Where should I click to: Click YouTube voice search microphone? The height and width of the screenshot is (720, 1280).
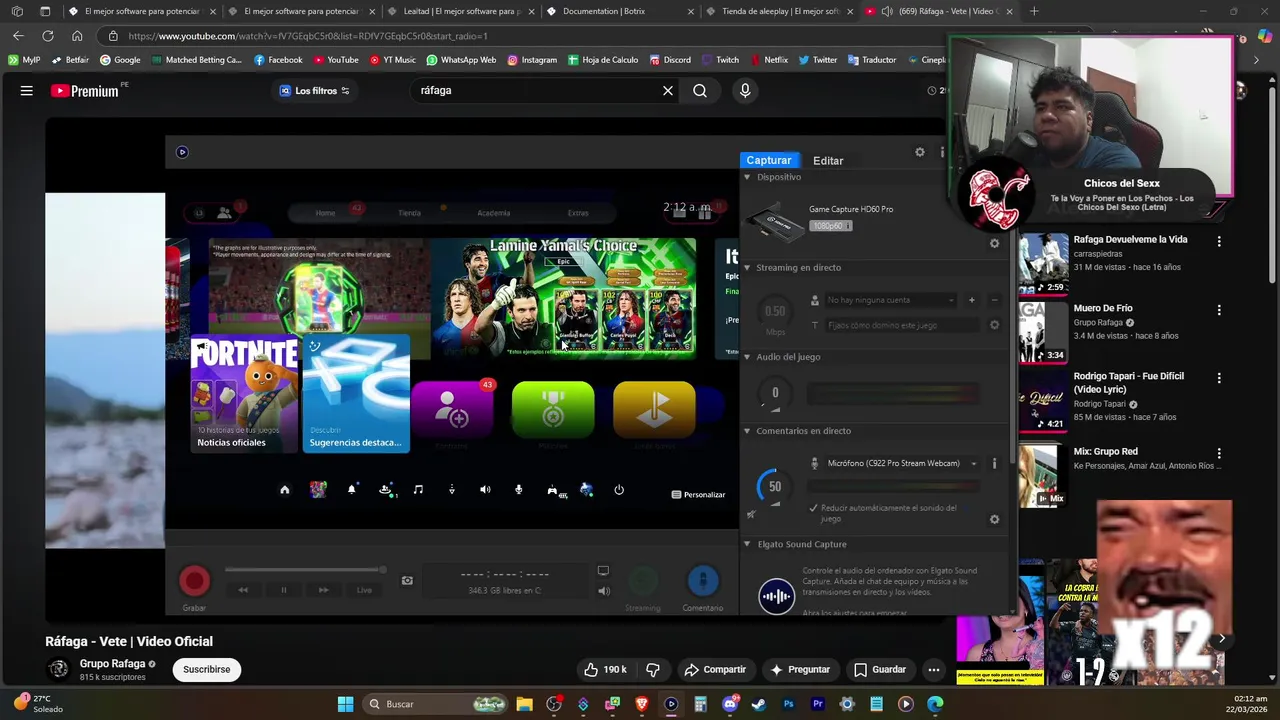point(745,91)
